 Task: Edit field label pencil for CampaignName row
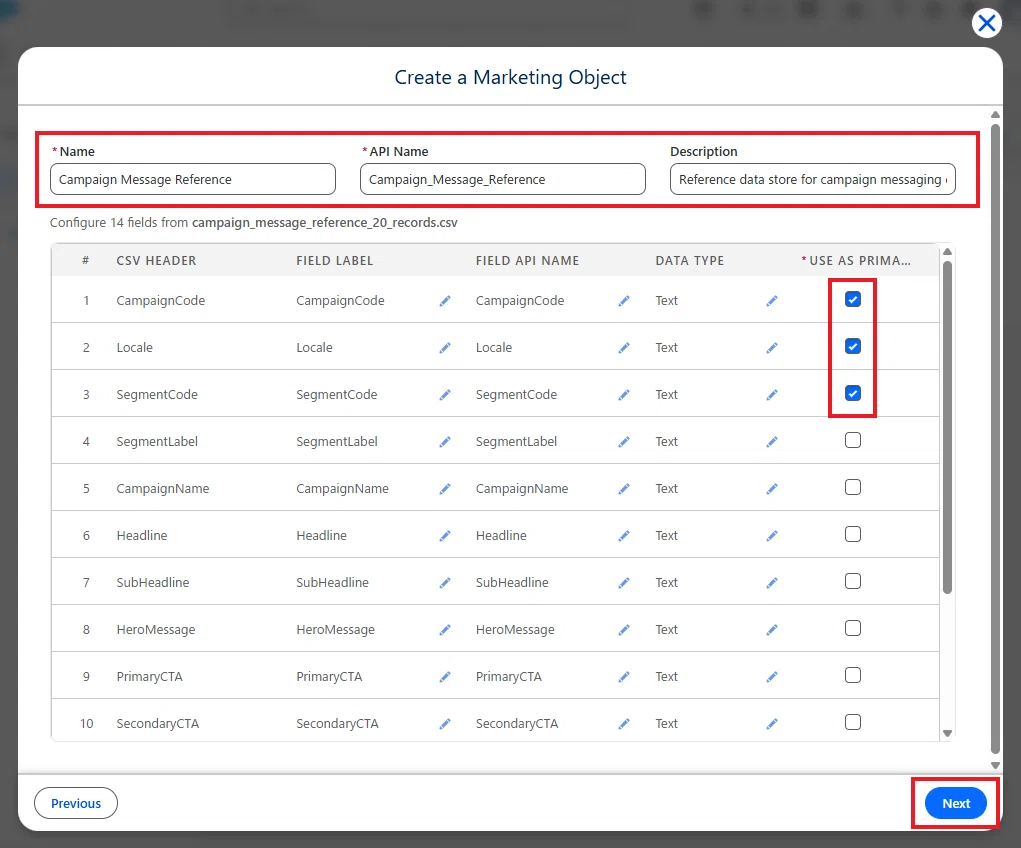point(445,488)
